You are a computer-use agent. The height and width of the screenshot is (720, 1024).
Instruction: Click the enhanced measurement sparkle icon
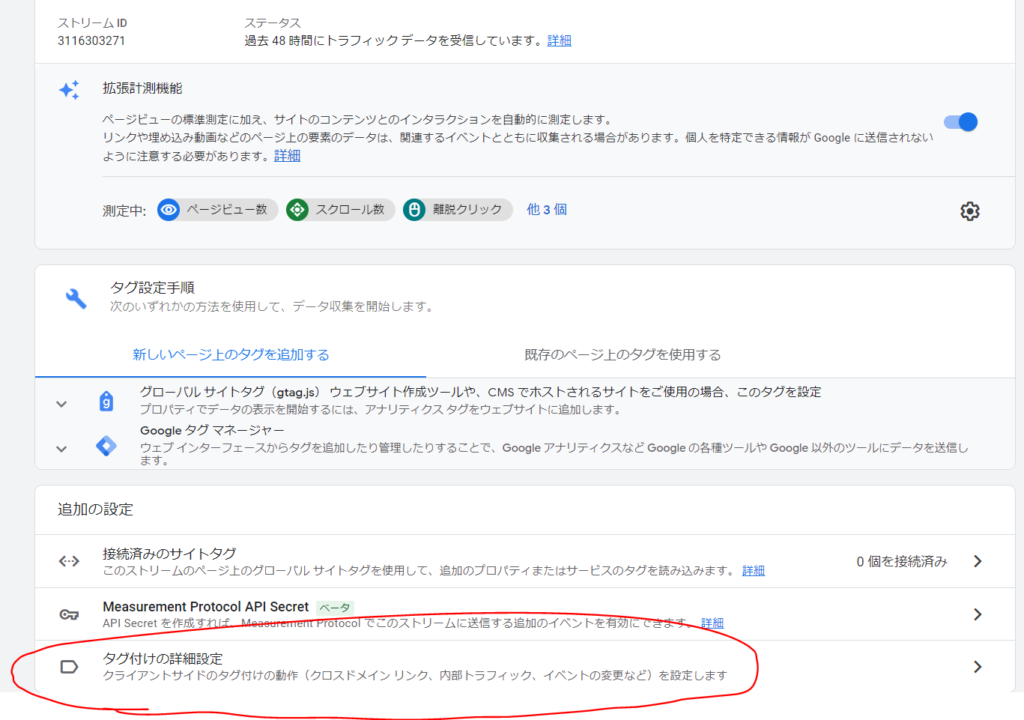click(x=69, y=90)
